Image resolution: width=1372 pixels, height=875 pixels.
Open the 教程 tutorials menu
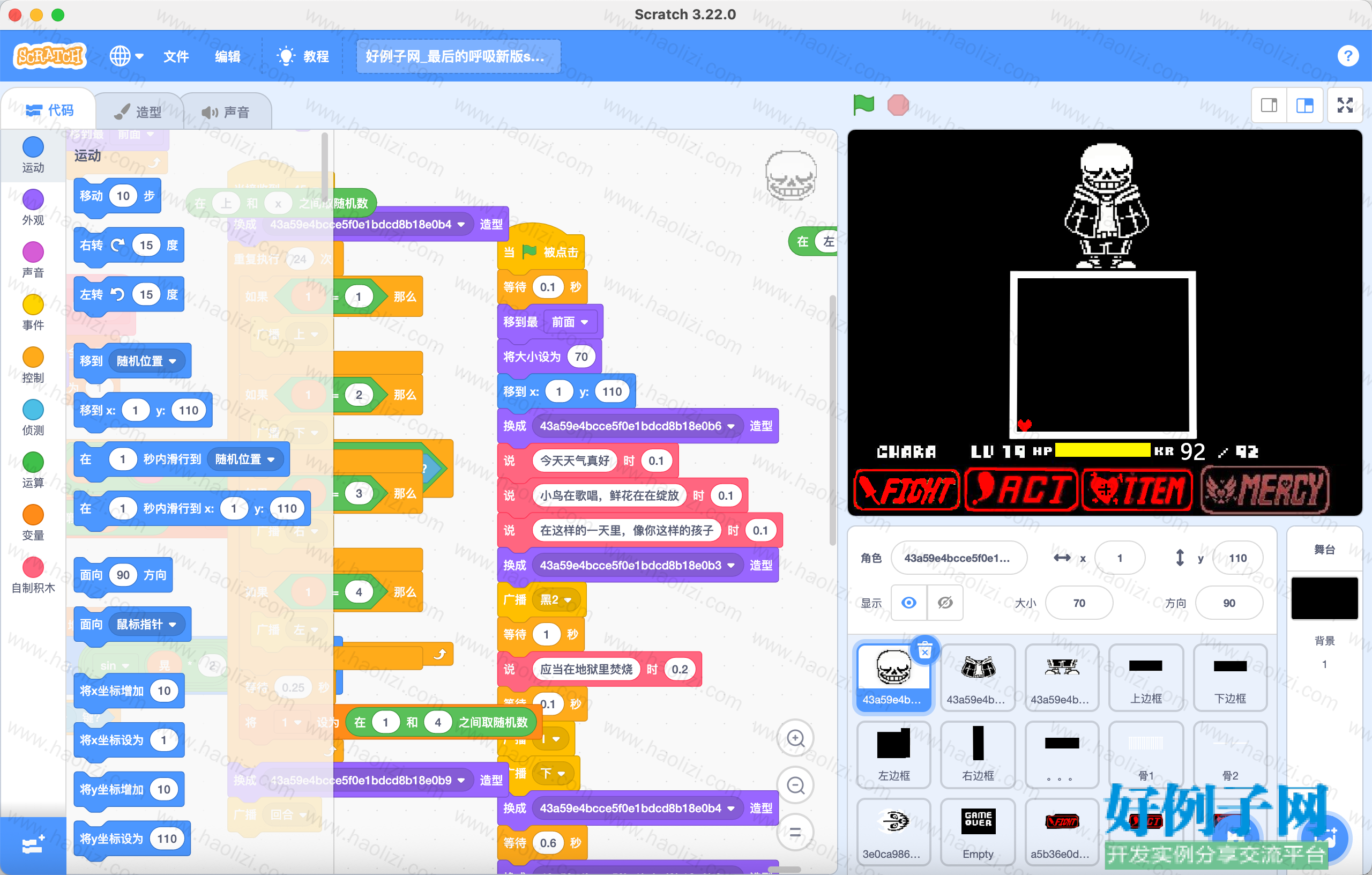[x=303, y=56]
